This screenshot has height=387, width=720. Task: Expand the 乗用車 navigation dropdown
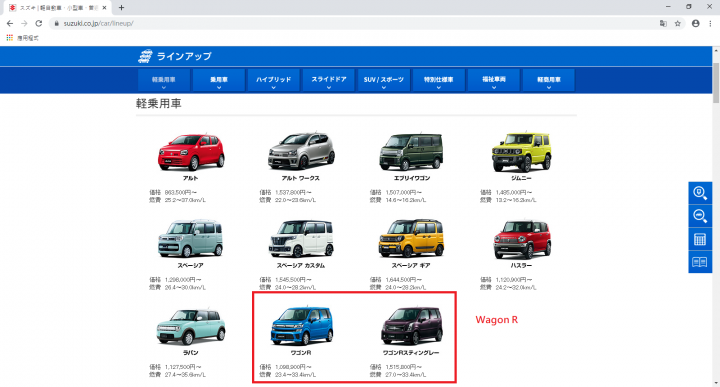point(219,80)
